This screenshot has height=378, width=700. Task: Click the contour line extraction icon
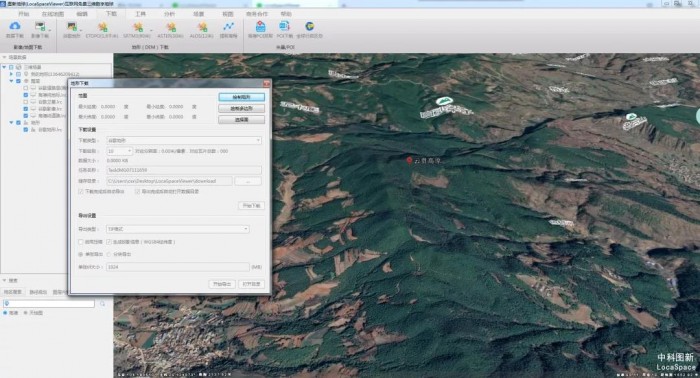[229, 27]
